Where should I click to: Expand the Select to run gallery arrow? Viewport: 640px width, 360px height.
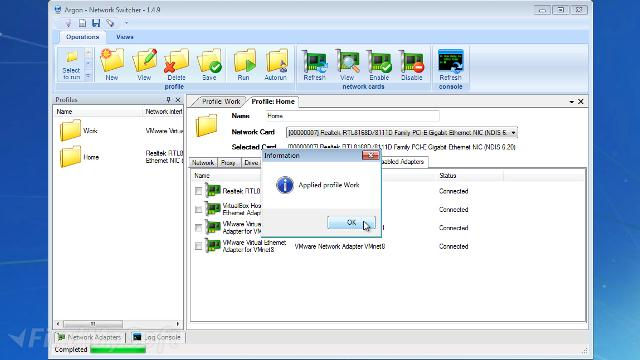click(x=88, y=76)
